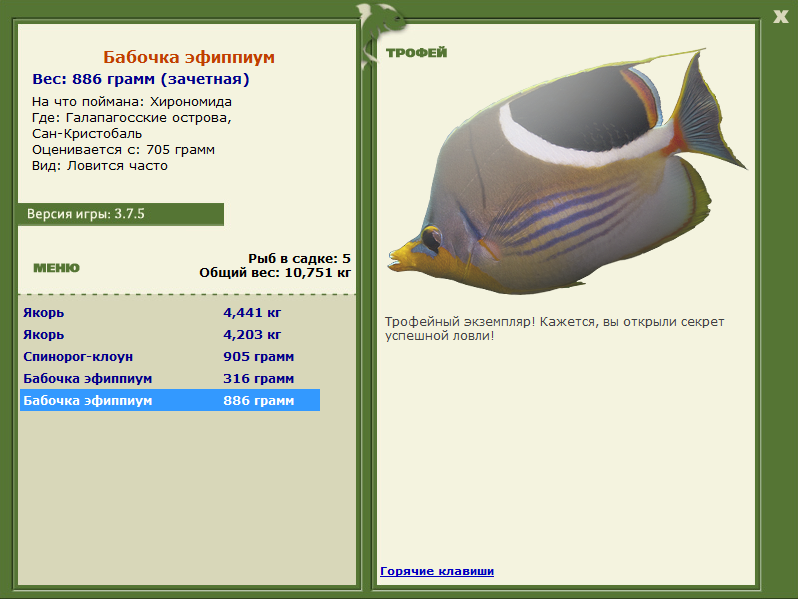The width and height of the screenshot is (798, 599).
Task: Click the Оценивается с: 705 грамм line
Action: (x=123, y=150)
